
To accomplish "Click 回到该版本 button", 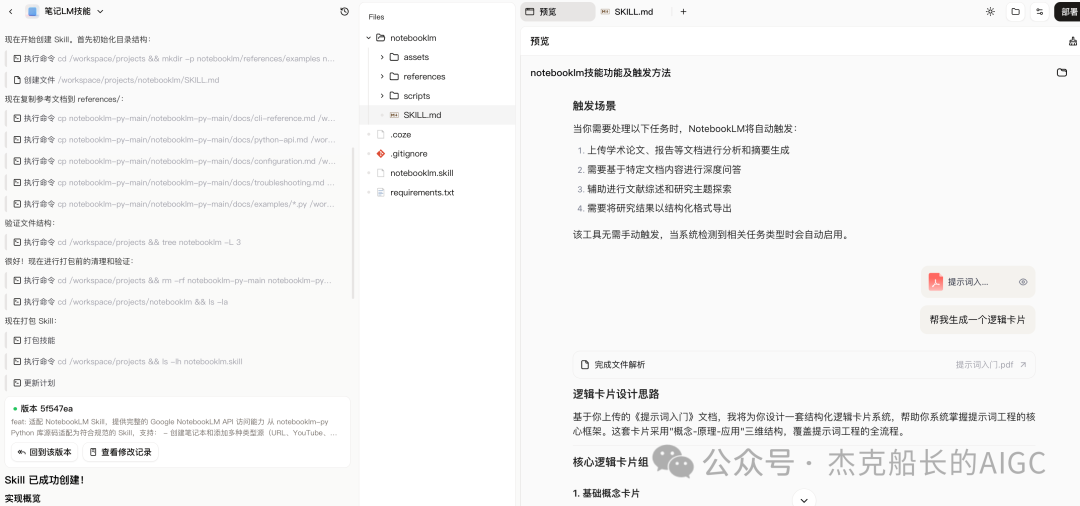I will point(45,452).
